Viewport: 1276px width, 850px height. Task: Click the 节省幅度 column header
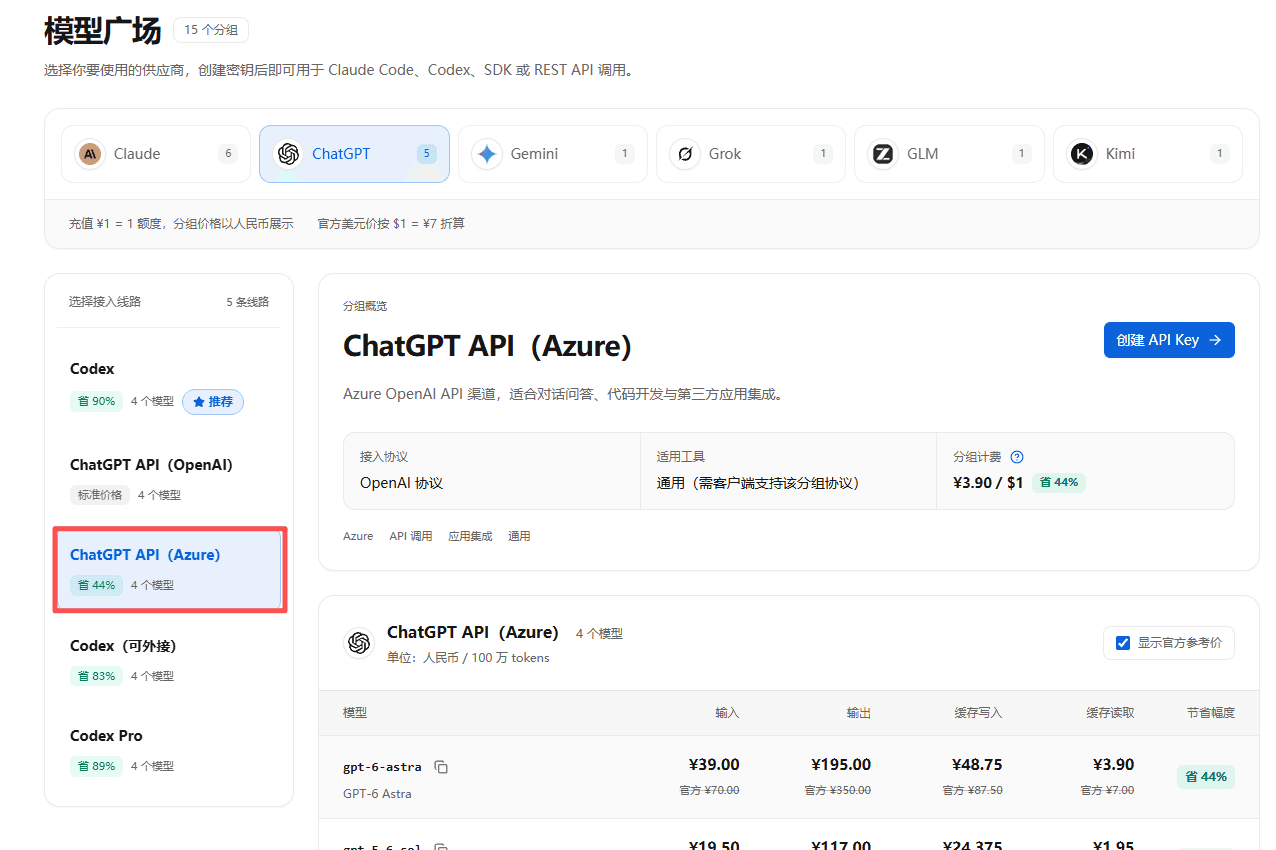[x=1211, y=713]
